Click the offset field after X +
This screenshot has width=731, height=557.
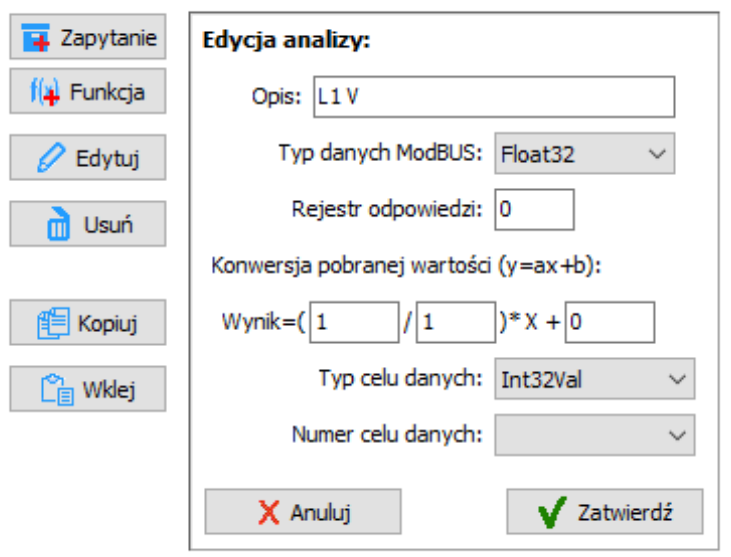(x=610, y=322)
